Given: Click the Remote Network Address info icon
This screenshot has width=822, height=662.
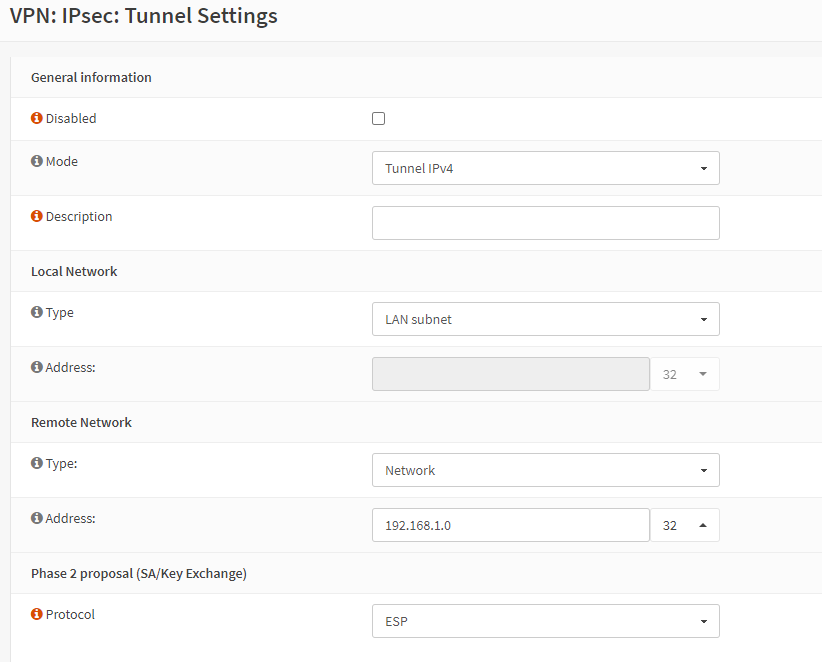Looking at the screenshot, I should [37, 518].
